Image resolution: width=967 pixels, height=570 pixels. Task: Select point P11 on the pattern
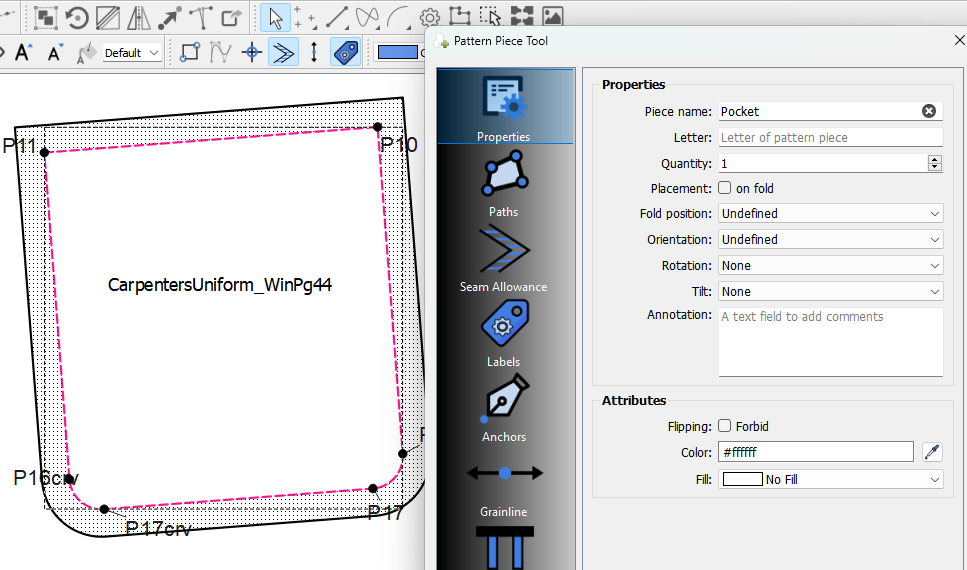[44, 152]
